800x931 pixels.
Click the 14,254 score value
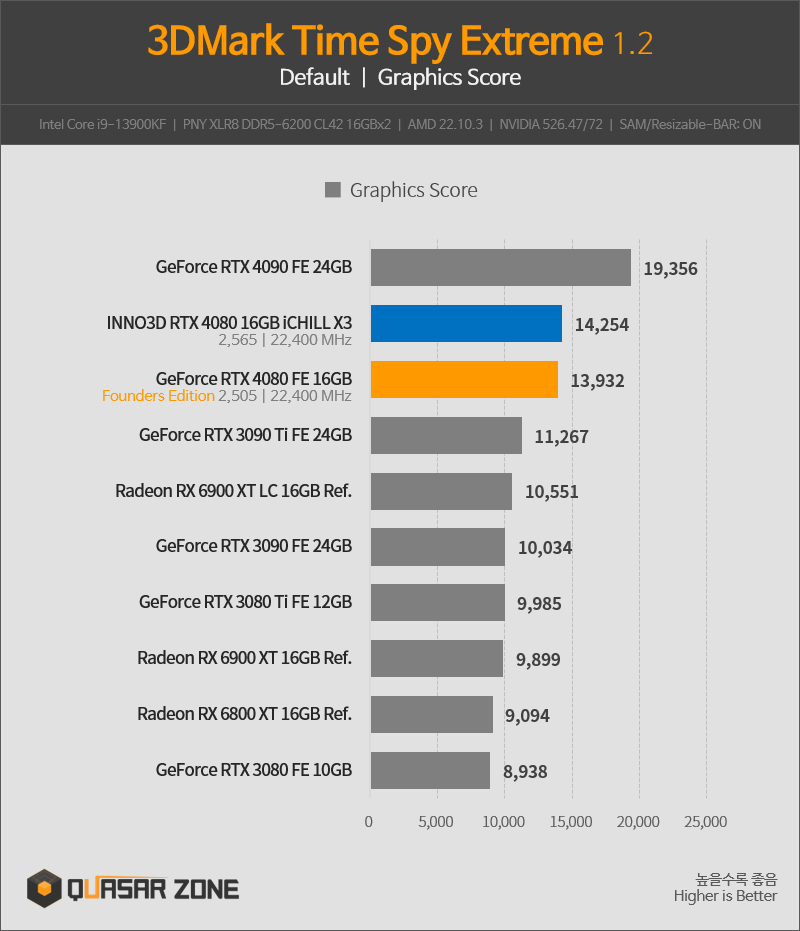coord(602,325)
